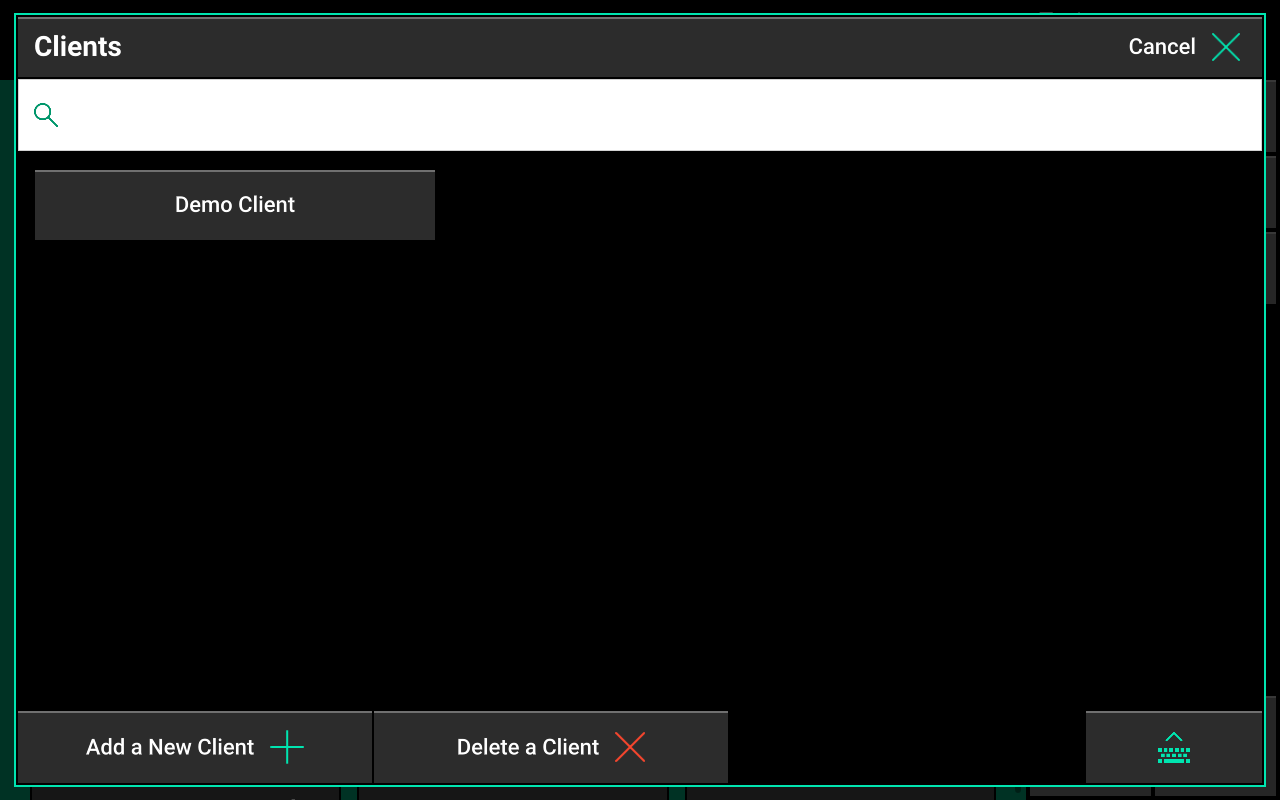1280x800 pixels.
Task: Click the Clients title text
Action: pos(78,47)
